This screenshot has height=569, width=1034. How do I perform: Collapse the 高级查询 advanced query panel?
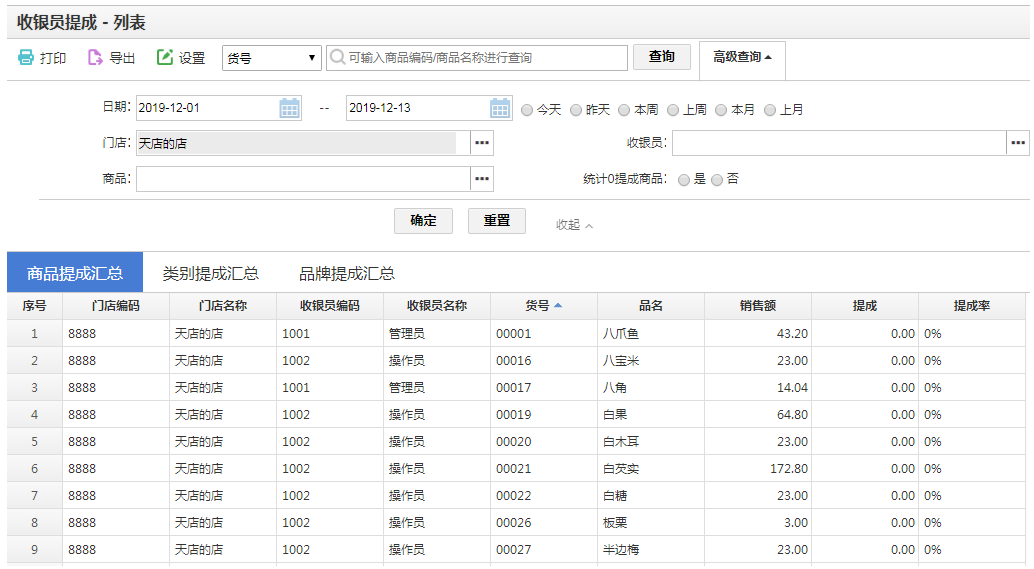coord(742,58)
